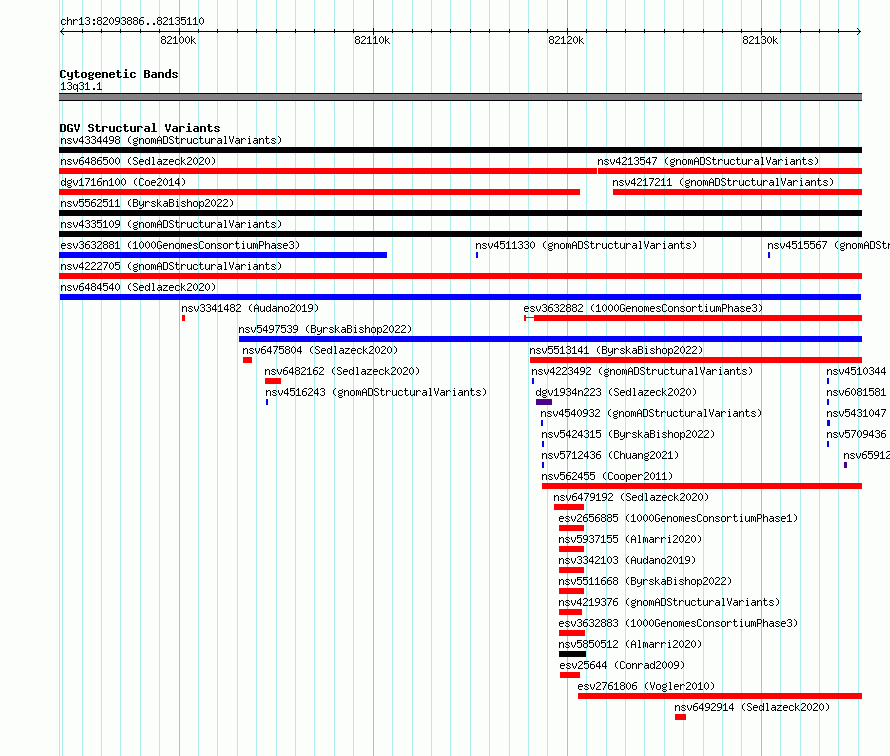Click the Cytogenetic Bands track title
Image resolution: width=890 pixels, height=756 pixels.
pos(119,74)
